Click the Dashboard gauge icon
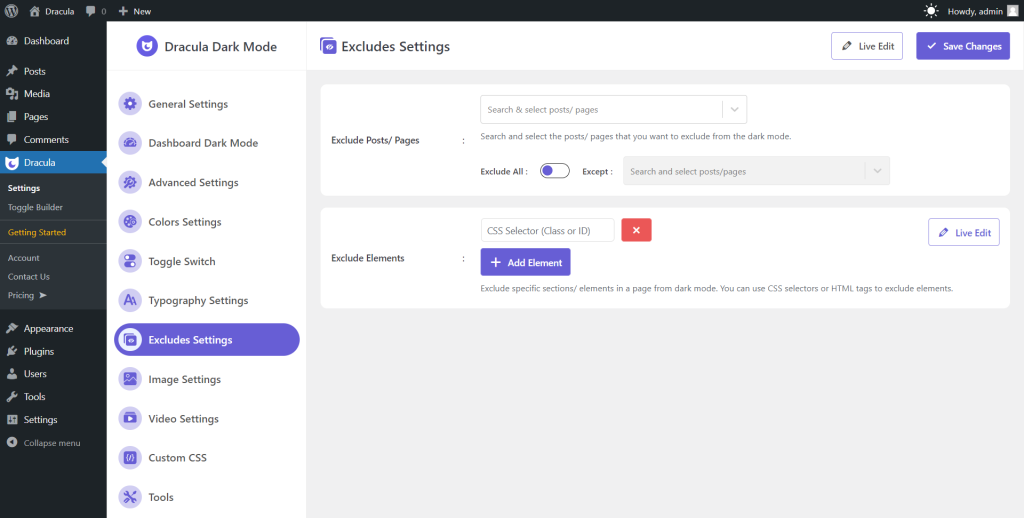This screenshot has width=1024, height=518. (x=12, y=41)
